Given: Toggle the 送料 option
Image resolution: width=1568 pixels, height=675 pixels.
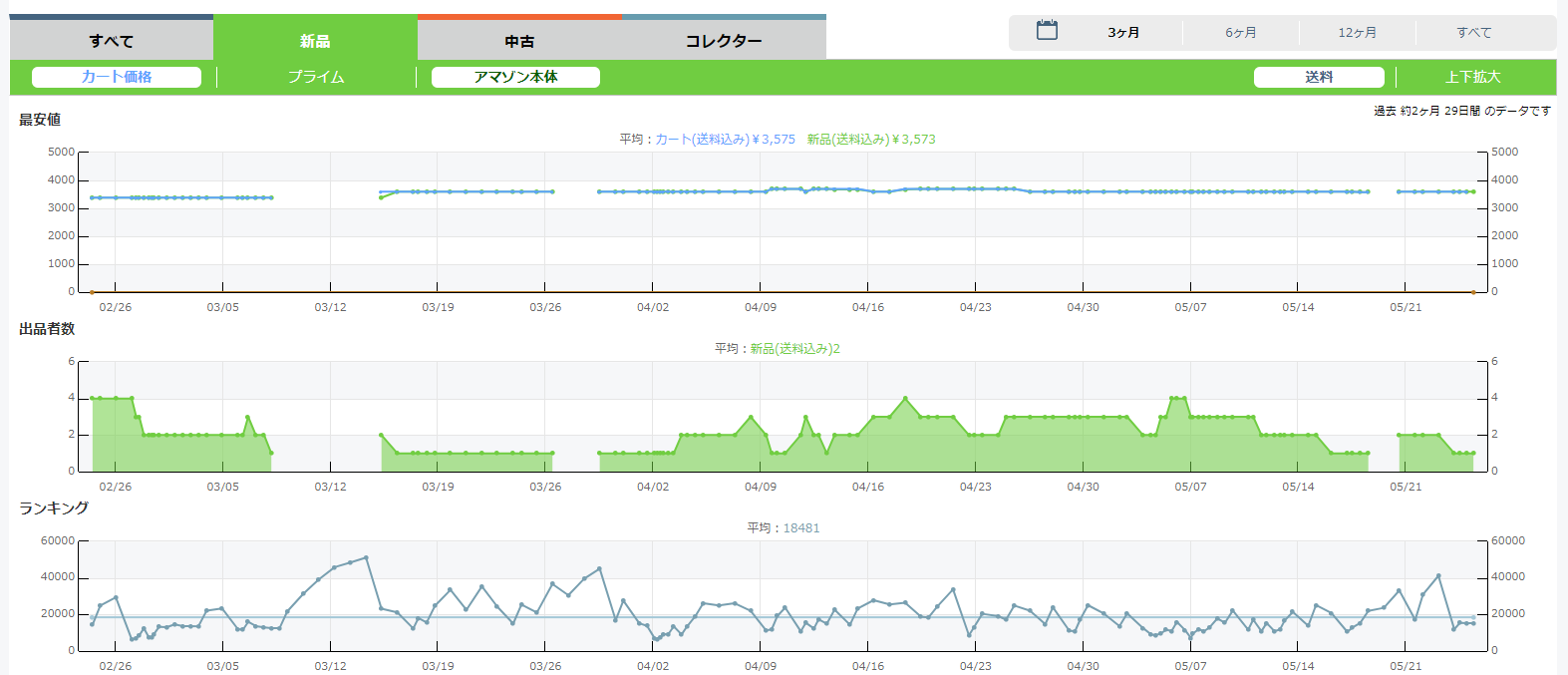Looking at the screenshot, I should [1319, 77].
